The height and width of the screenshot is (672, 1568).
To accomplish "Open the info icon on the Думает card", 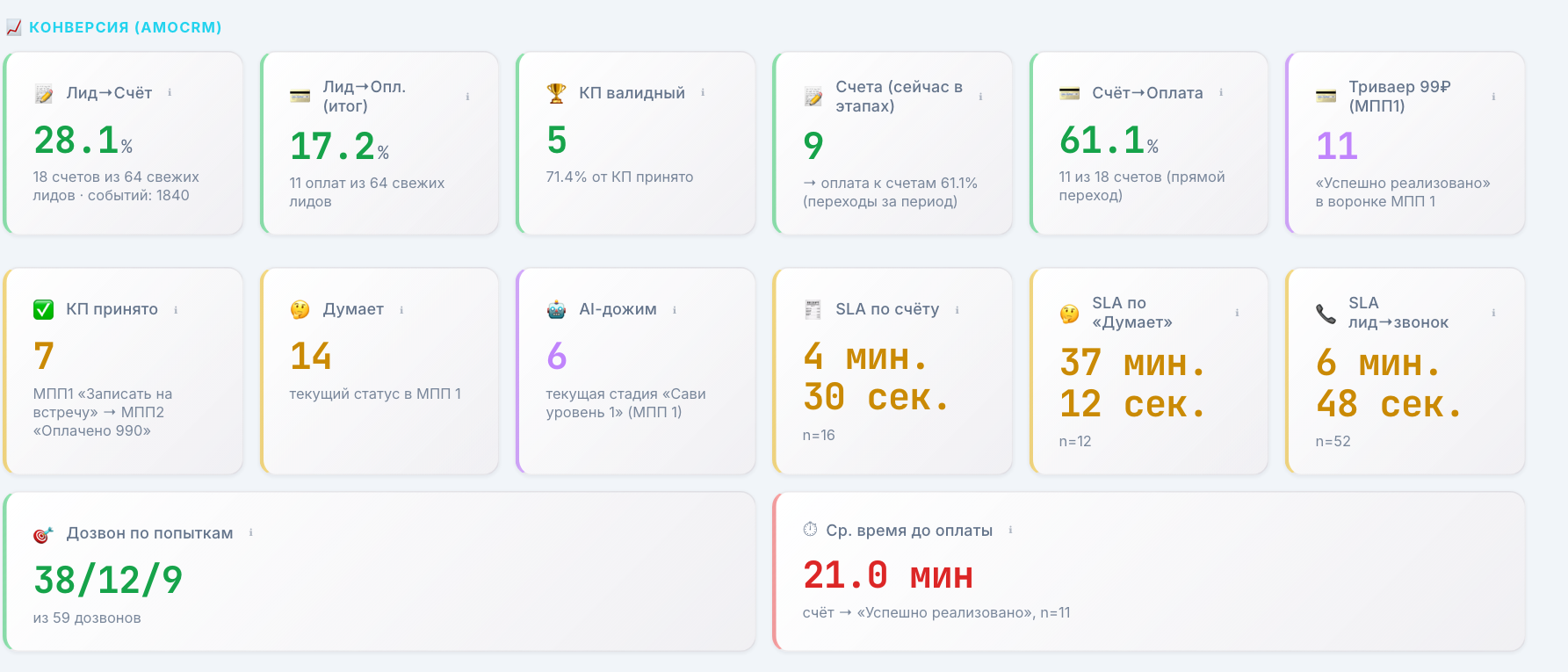I will [x=401, y=309].
